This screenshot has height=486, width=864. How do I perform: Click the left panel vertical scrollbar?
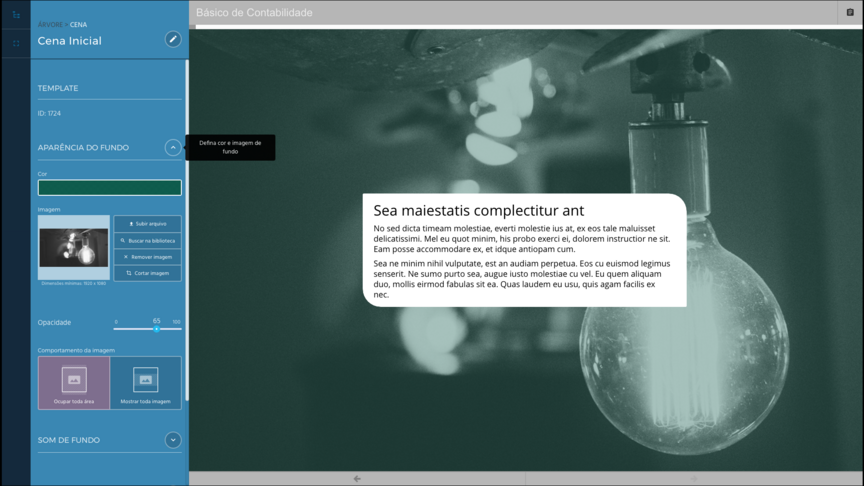[187, 230]
